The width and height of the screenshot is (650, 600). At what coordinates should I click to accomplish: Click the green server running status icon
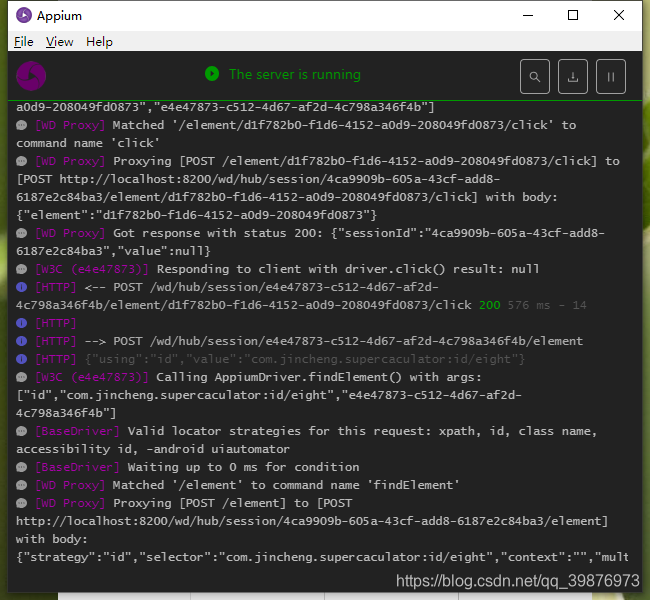coord(212,74)
